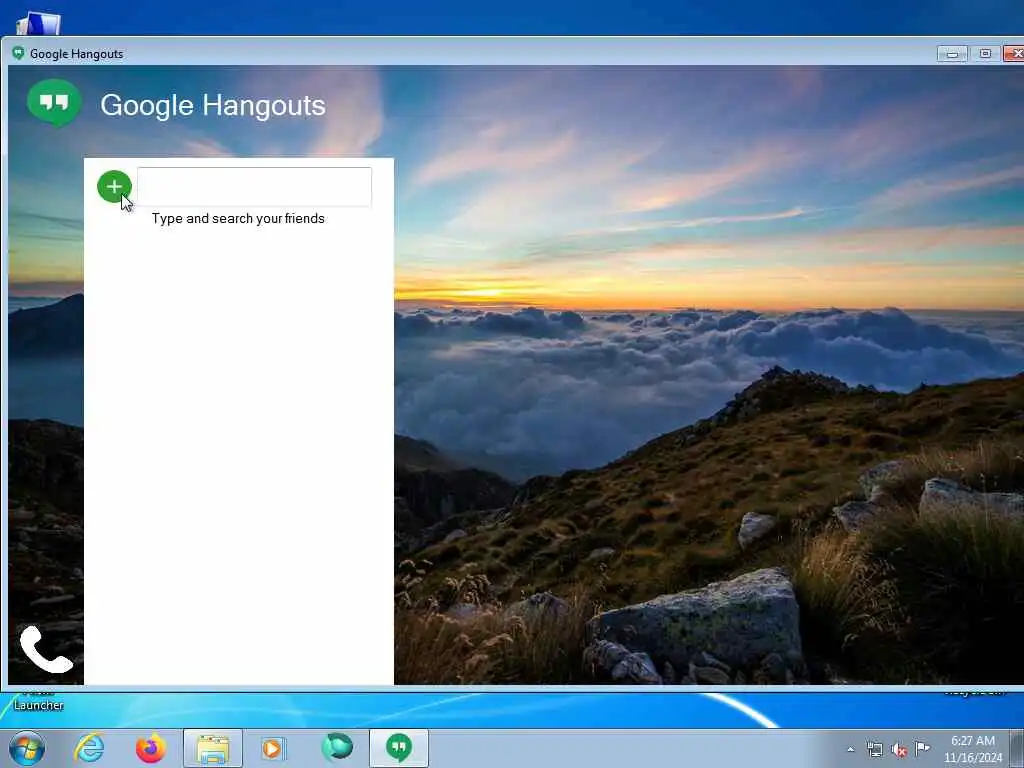Screen dimensions: 1024x768
Task: Close the Google Hangouts window
Action: 1014,54
